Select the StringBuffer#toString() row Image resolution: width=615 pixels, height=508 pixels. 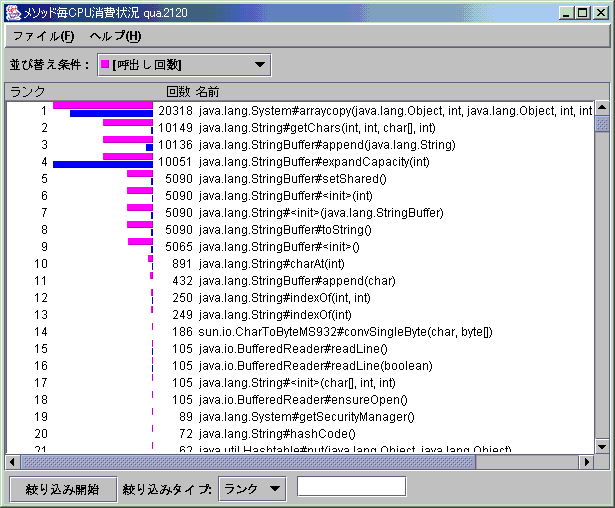tap(300, 229)
